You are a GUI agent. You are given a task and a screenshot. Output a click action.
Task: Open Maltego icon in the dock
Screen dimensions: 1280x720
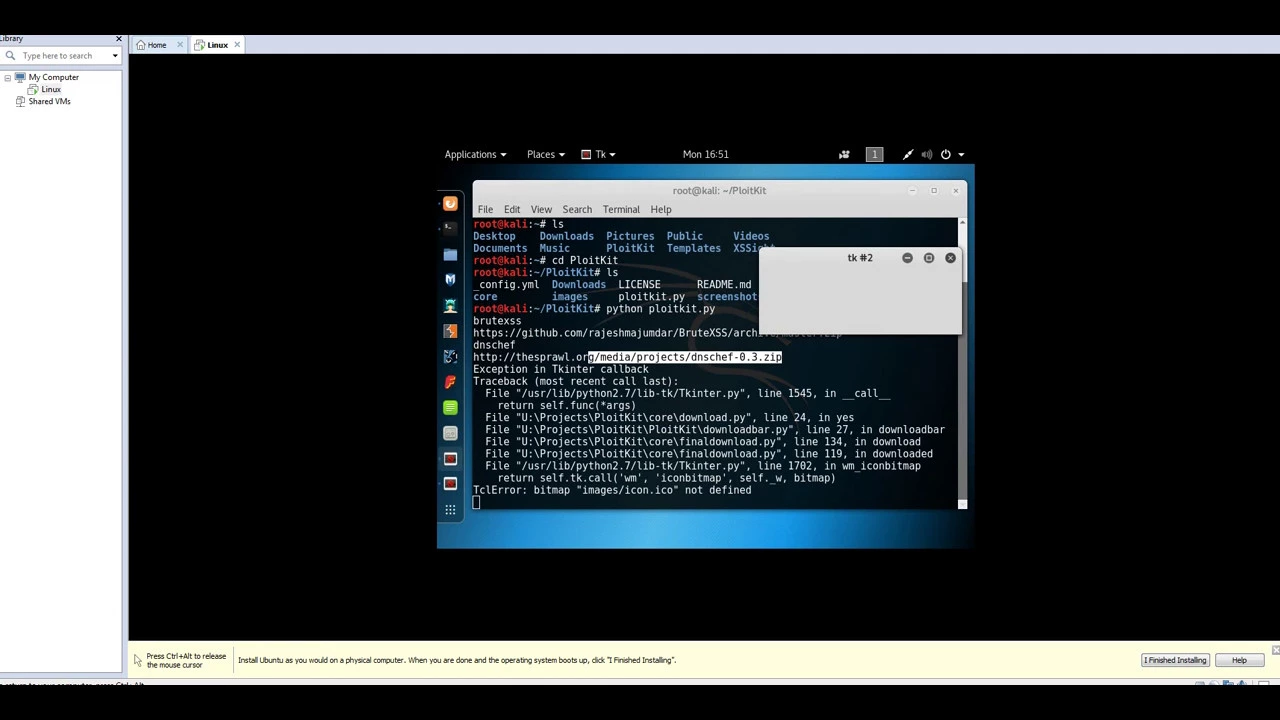(x=450, y=357)
